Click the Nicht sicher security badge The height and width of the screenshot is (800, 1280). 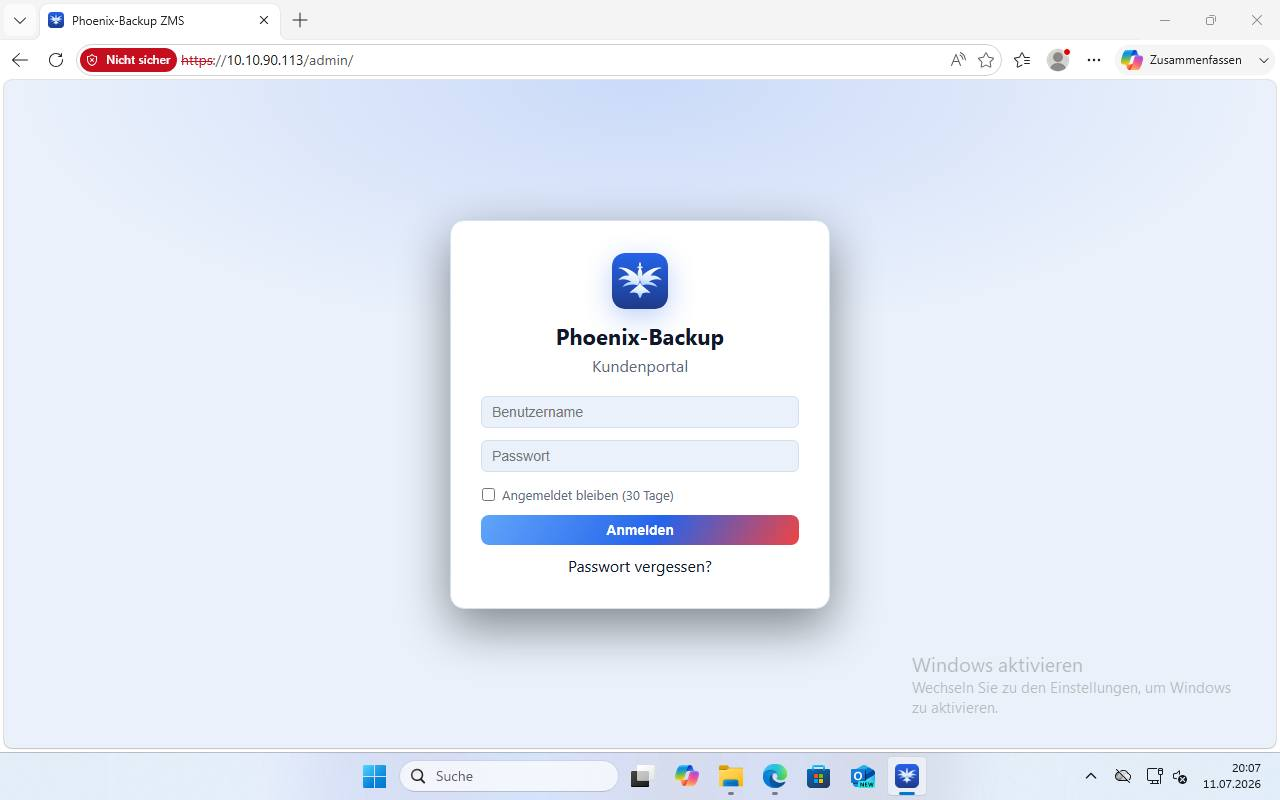pyautogui.click(x=128, y=60)
